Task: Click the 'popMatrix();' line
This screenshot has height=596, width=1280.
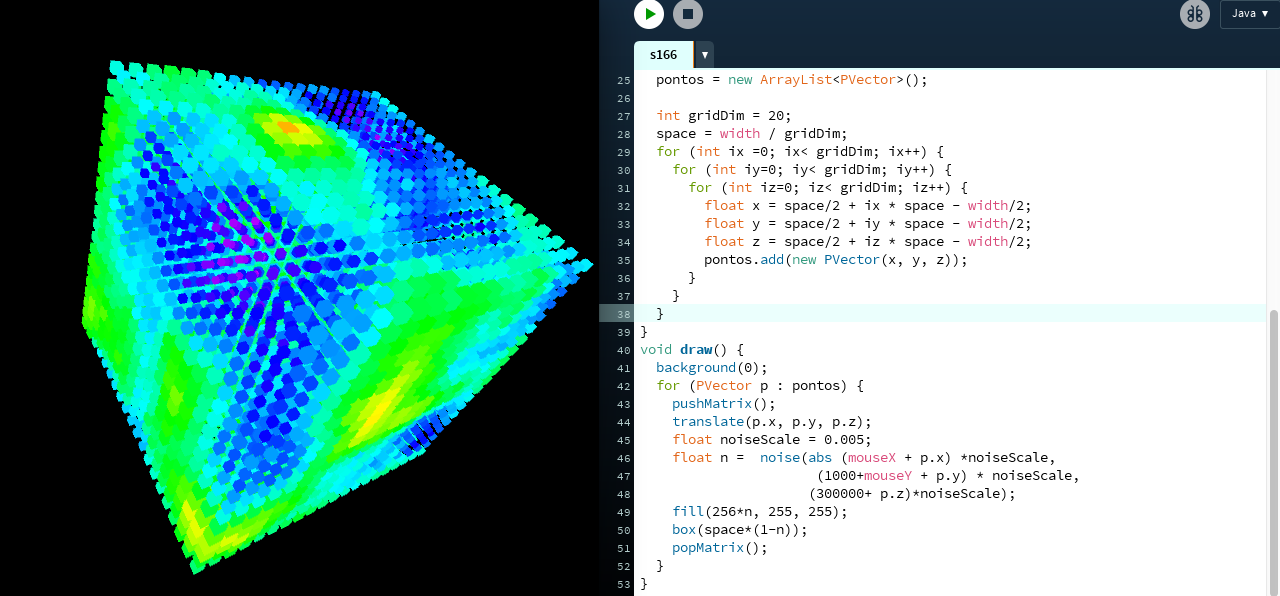Action: click(720, 548)
